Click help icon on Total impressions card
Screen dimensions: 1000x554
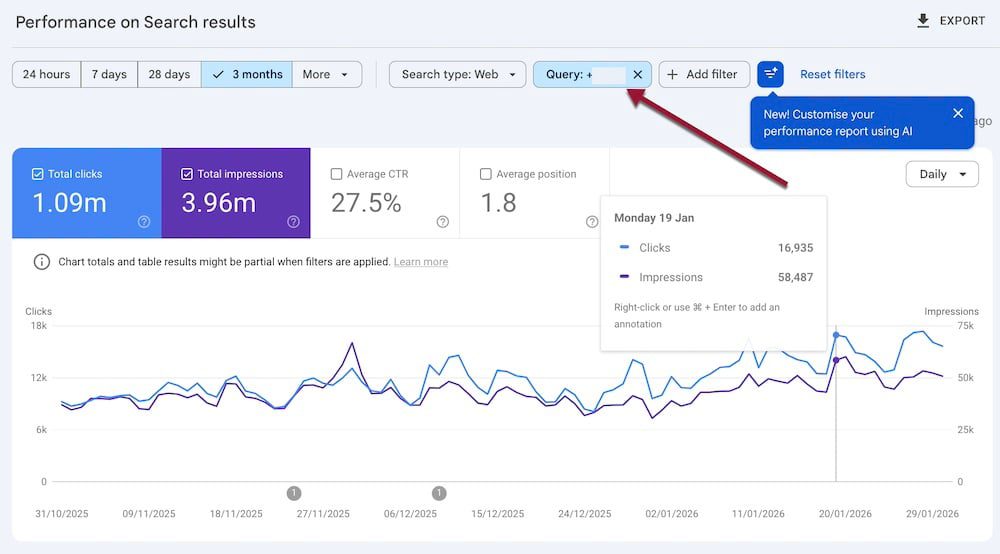click(293, 222)
